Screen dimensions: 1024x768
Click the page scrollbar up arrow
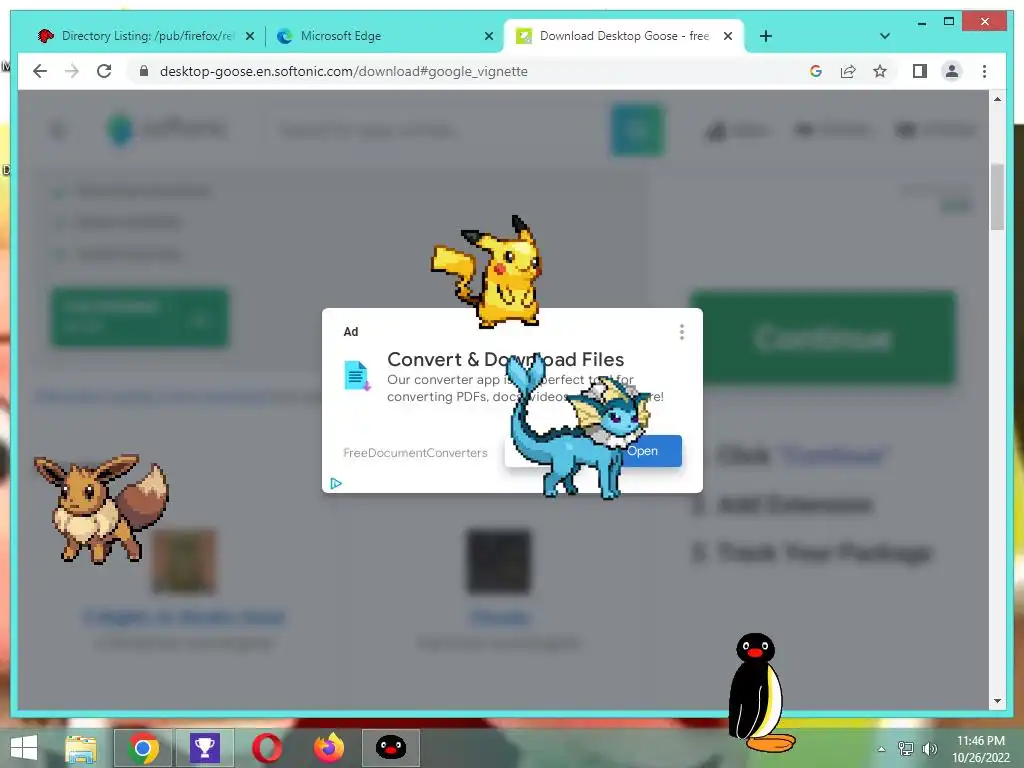[x=997, y=99]
